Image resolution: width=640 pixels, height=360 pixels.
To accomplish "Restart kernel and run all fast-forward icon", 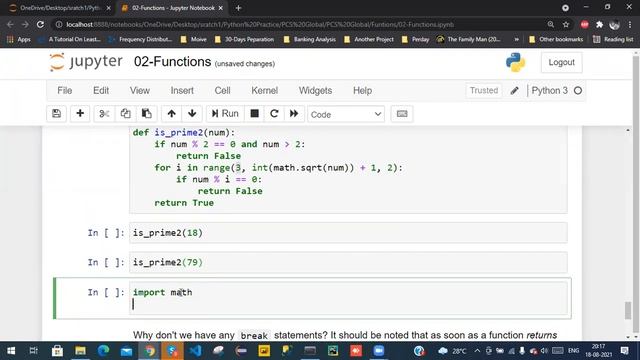I will [x=294, y=114].
